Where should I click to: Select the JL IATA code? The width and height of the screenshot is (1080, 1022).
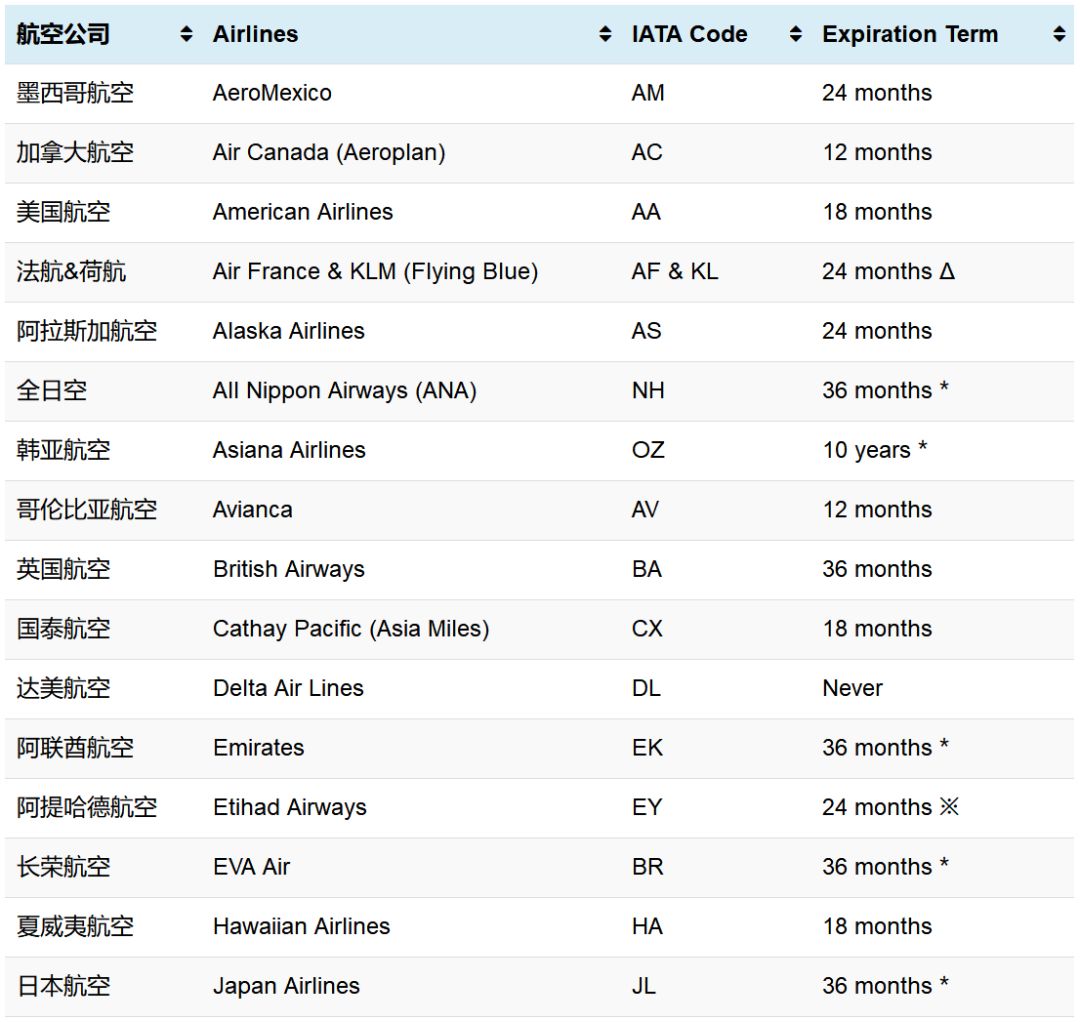(644, 986)
